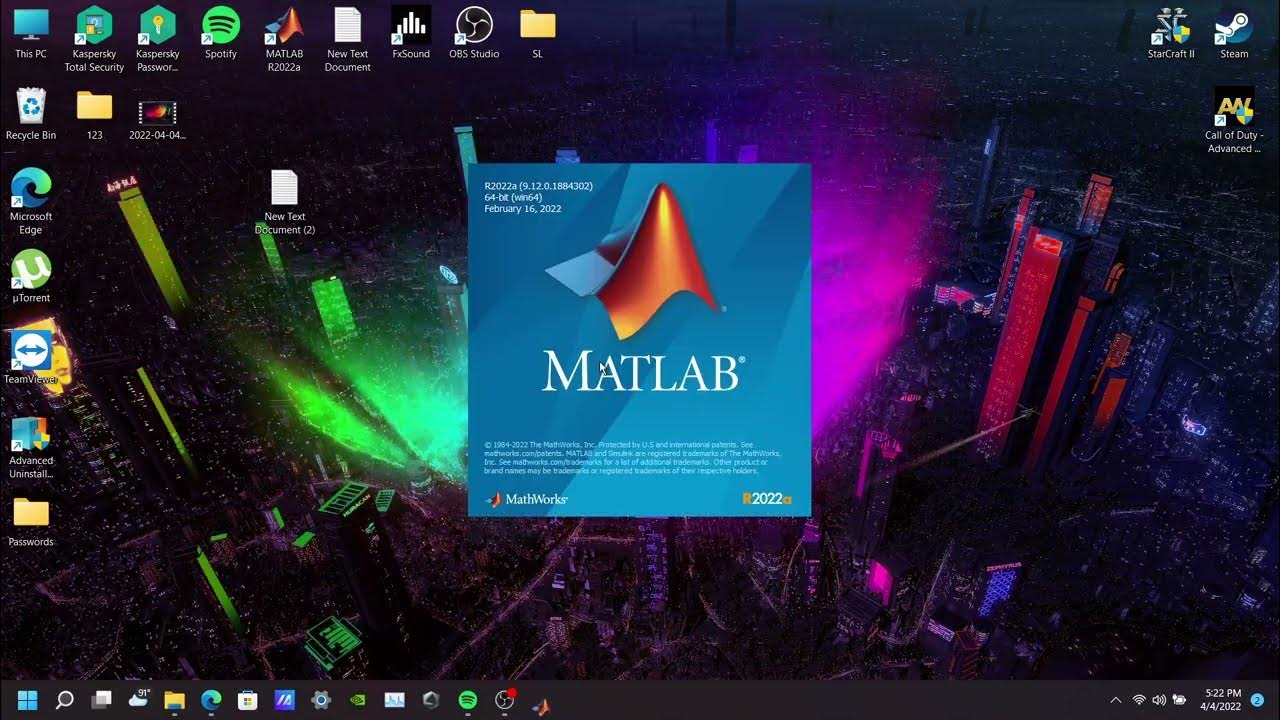Select the Recycle Bin icon
This screenshot has height=720, width=1280.
coord(31,114)
